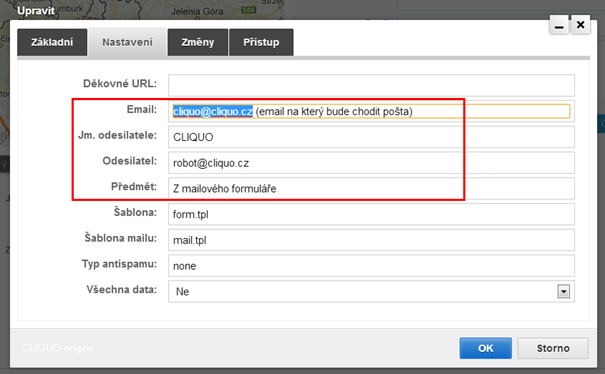Click the Upravit dialog title
Screen dimensions: 605x374
click(36, 11)
